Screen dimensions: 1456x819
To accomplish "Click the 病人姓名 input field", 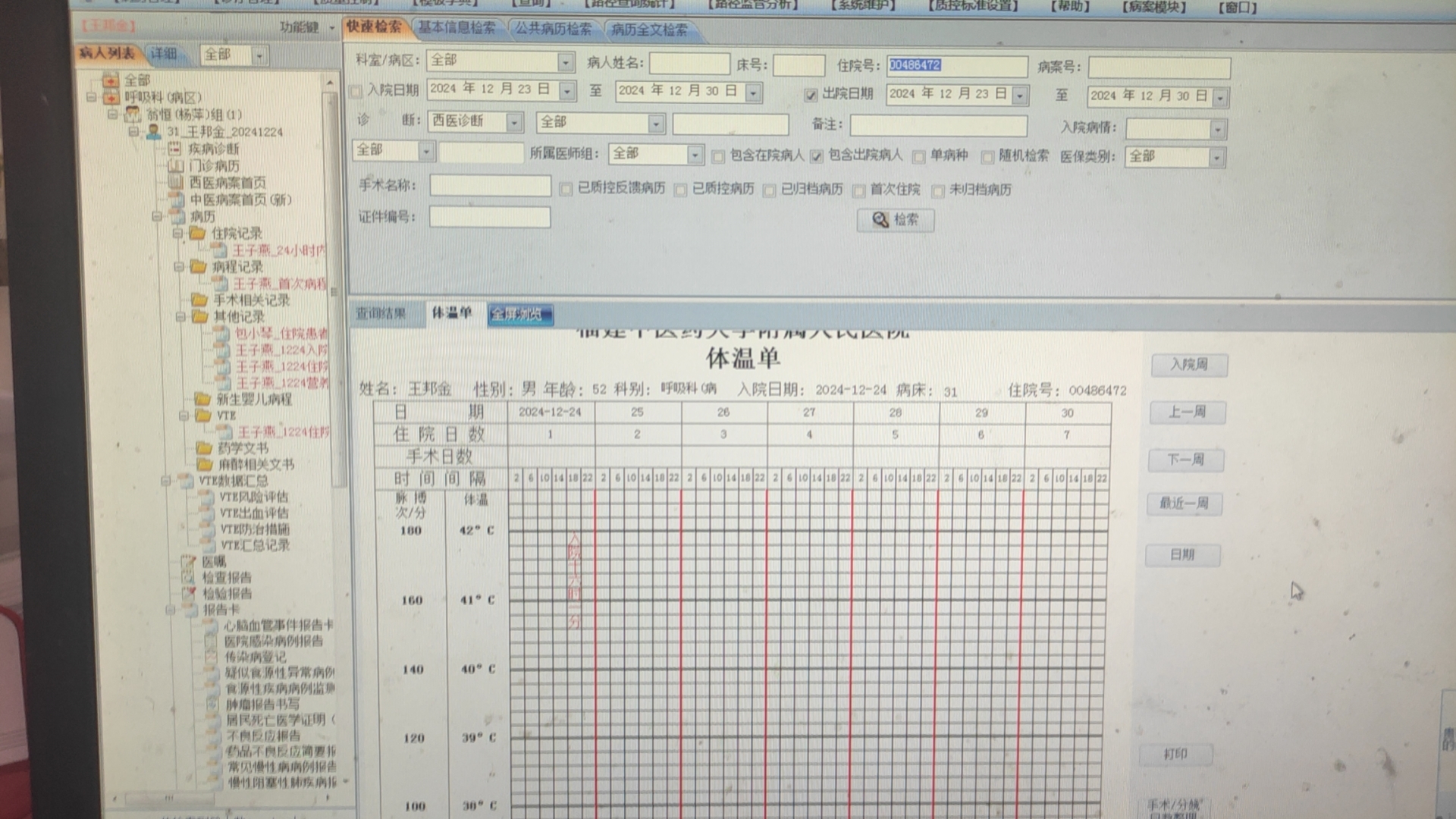I will (689, 64).
